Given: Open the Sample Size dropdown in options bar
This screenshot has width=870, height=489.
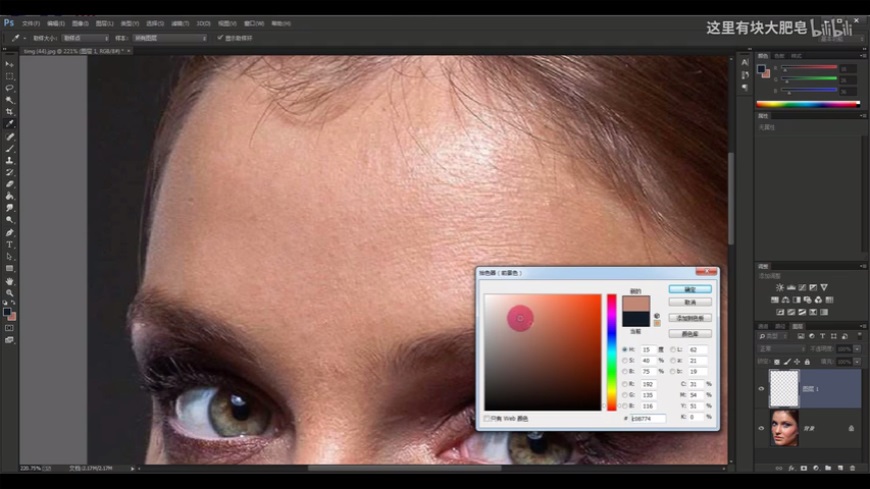Looking at the screenshot, I should [x=85, y=38].
